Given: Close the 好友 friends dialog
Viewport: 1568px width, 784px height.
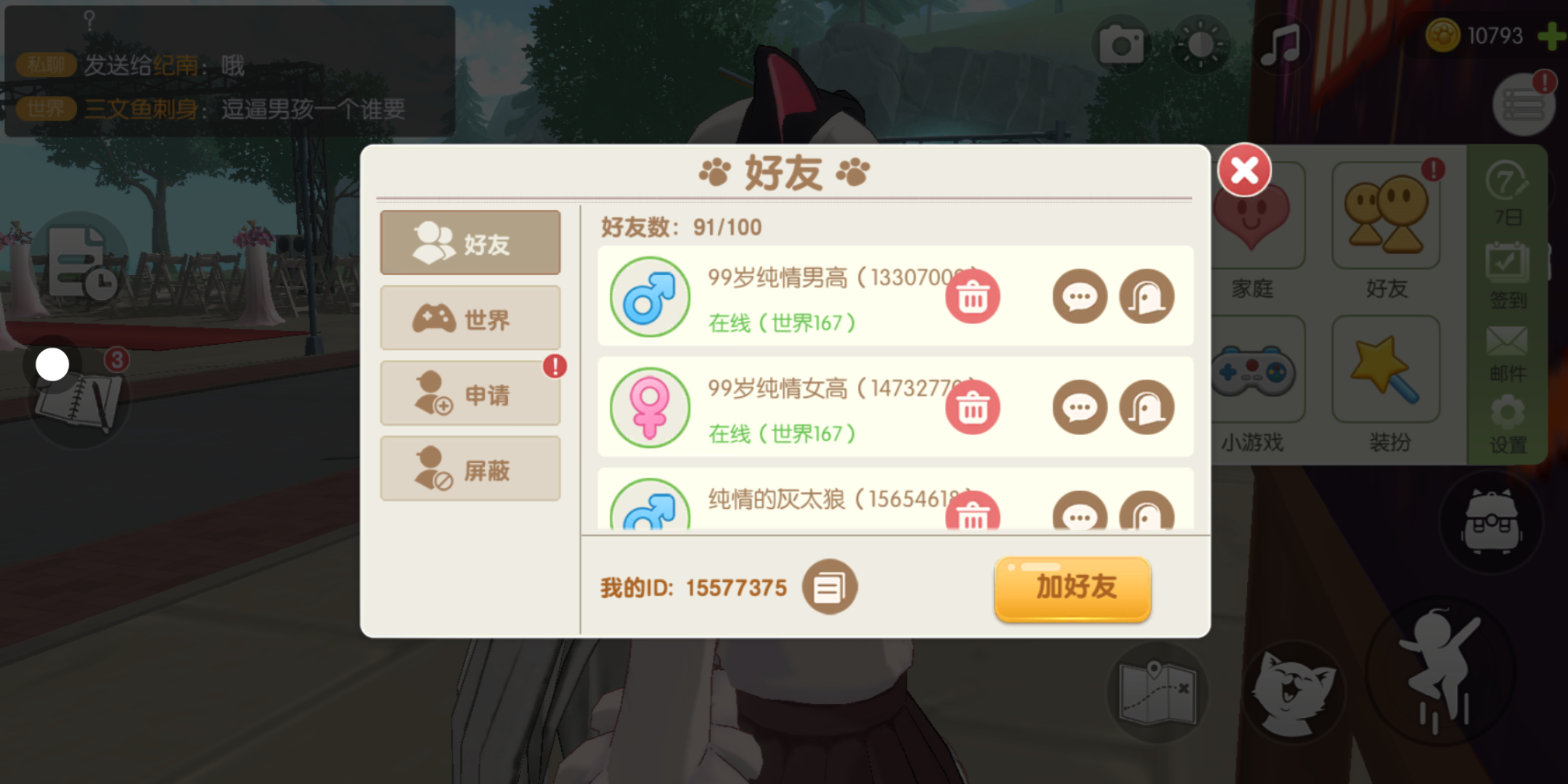Looking at the screenshot, I should pyautogui.click(x=1244, y=171).
